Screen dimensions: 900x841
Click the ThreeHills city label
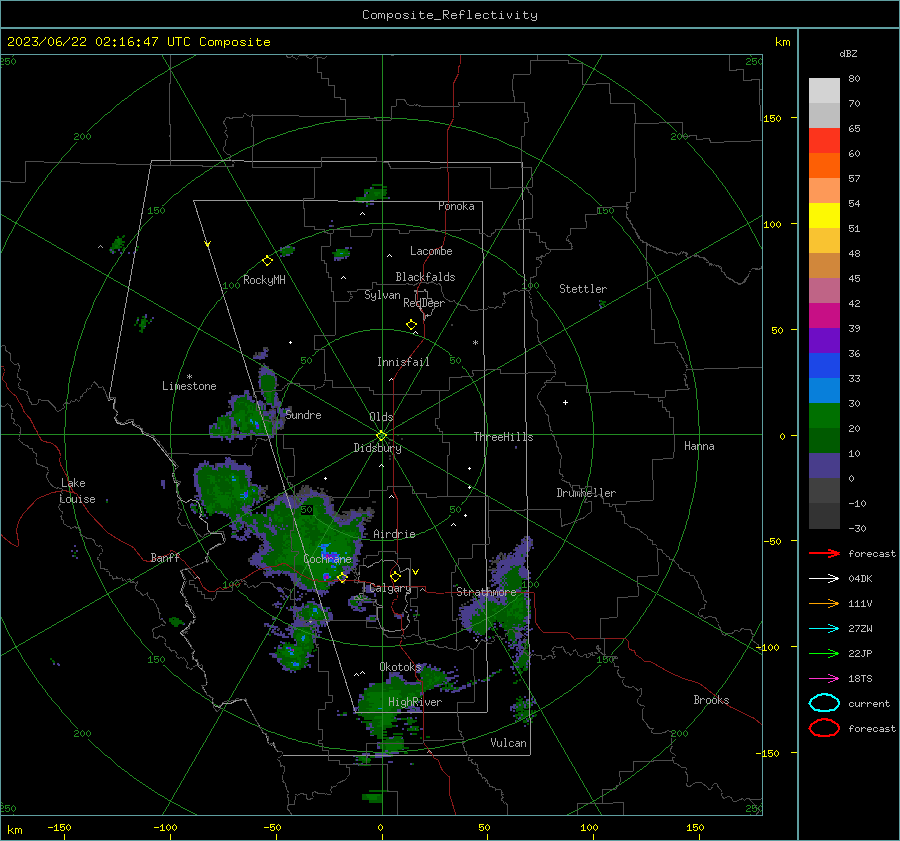point(503,437)
